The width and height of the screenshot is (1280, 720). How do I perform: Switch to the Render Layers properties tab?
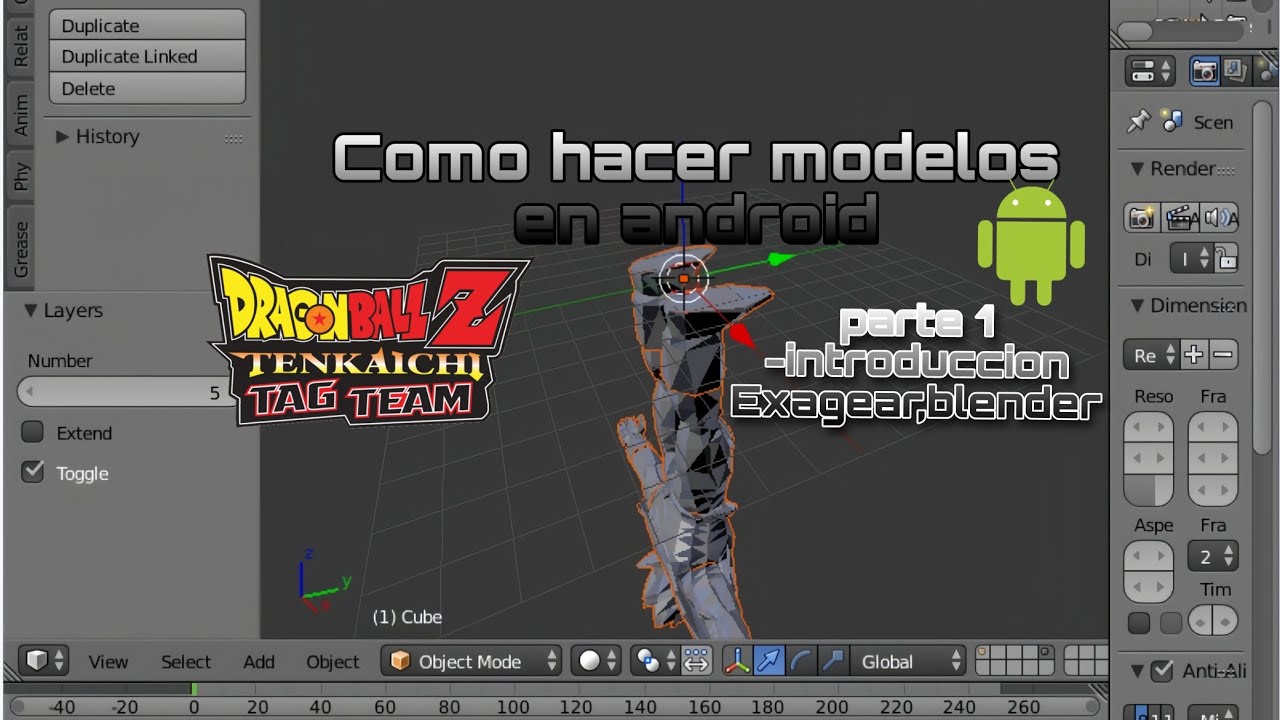tap(1235, 71)
